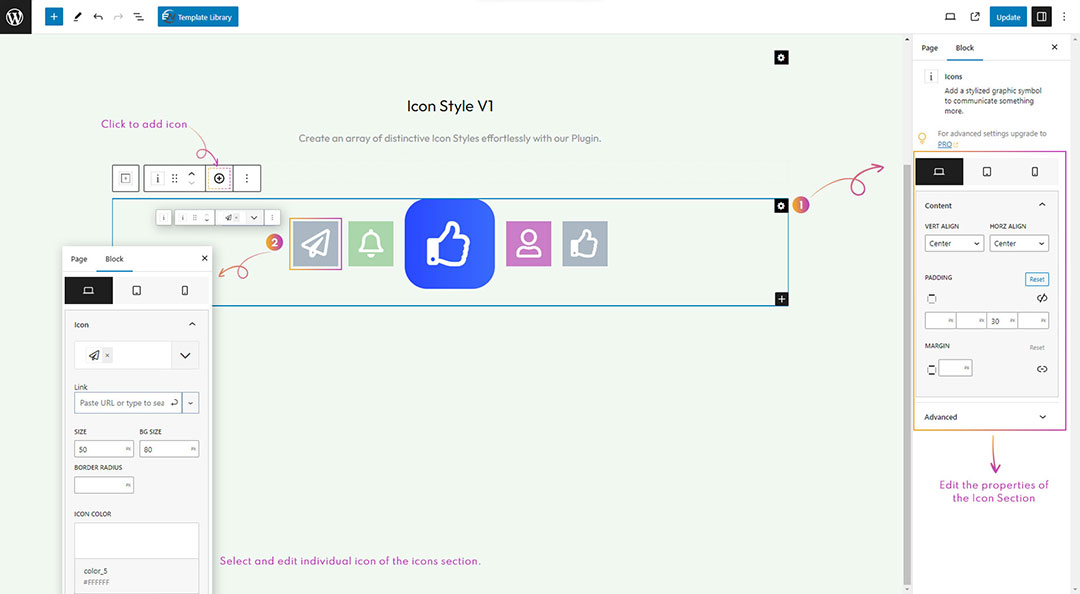Toggle the padding unlink sides button
The width and height of the screenshot is (1080, 594).
(x=1041, y=298)
